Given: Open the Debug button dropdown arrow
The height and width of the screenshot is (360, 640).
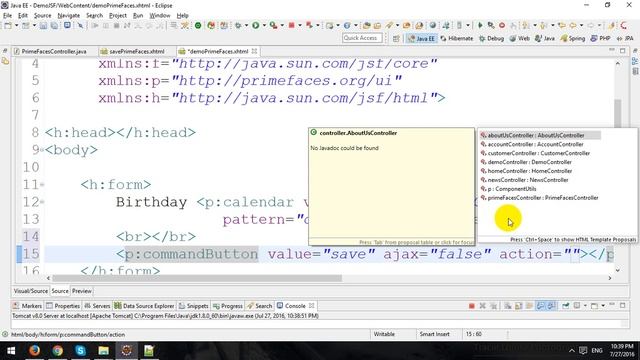Looking at the screenshot, I should [x=247, y=25].
